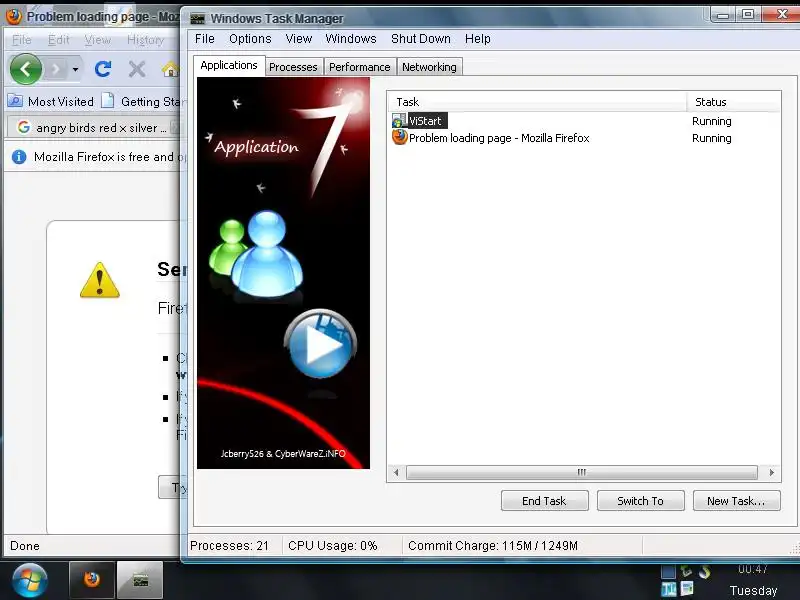Click the blue play button in Application banner
This screenshot has width=800, height=600.
pyautogui.click(x=320, y=345)
